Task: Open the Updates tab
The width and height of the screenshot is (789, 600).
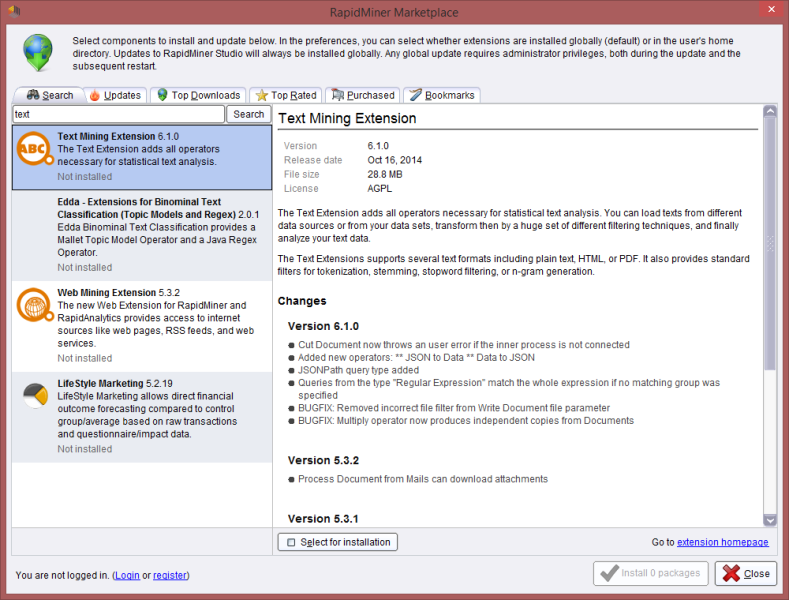Action: (116, 95)
